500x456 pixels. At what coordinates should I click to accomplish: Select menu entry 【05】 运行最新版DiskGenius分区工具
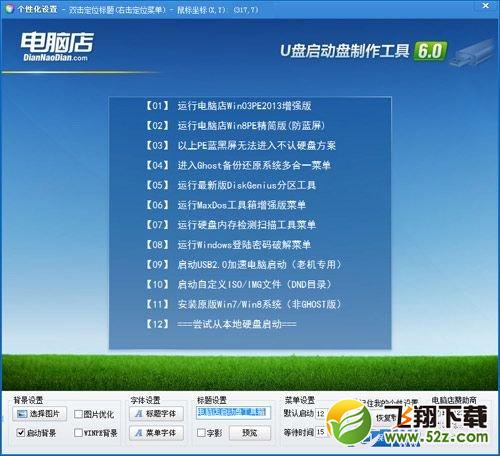click(x=230, y=185)
